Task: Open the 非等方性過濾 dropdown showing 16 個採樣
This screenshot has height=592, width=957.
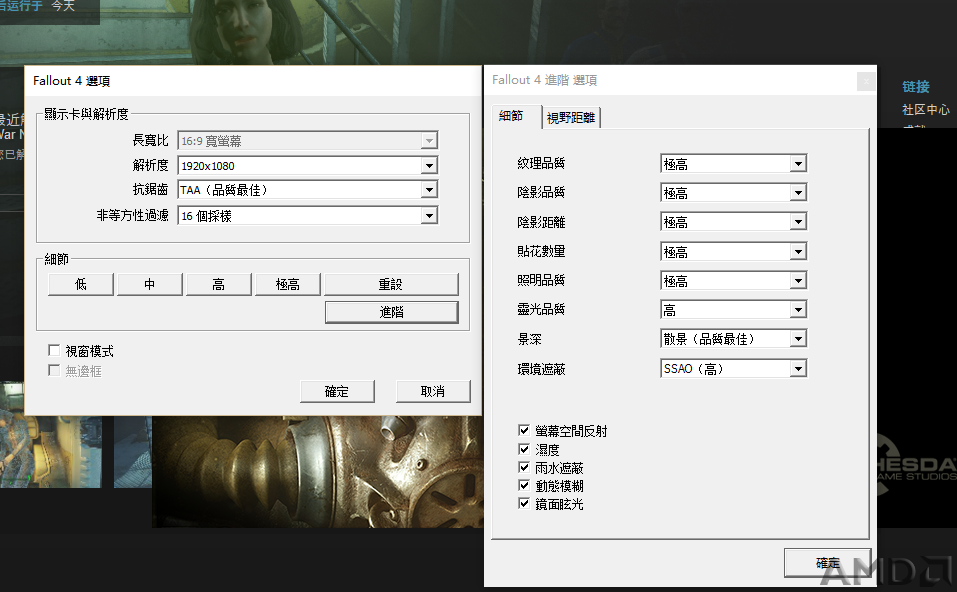Action: [308, 215]
